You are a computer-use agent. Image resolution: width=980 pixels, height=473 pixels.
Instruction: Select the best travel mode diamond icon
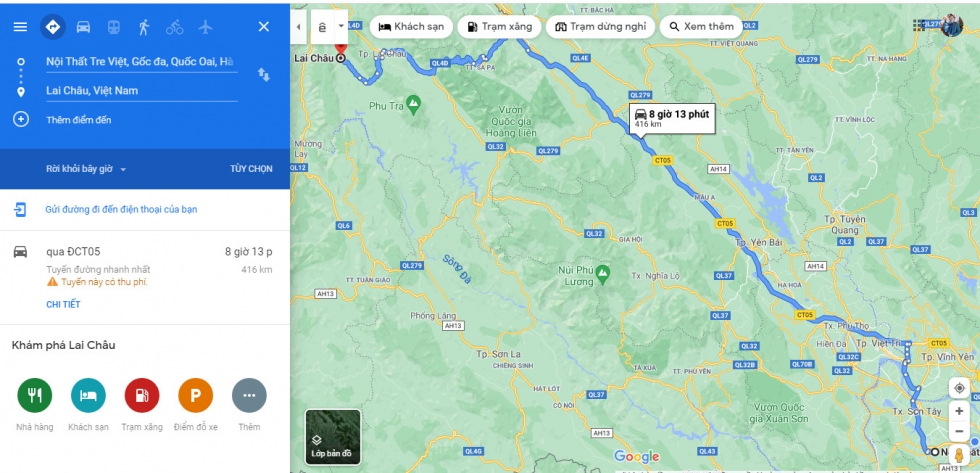53,27
